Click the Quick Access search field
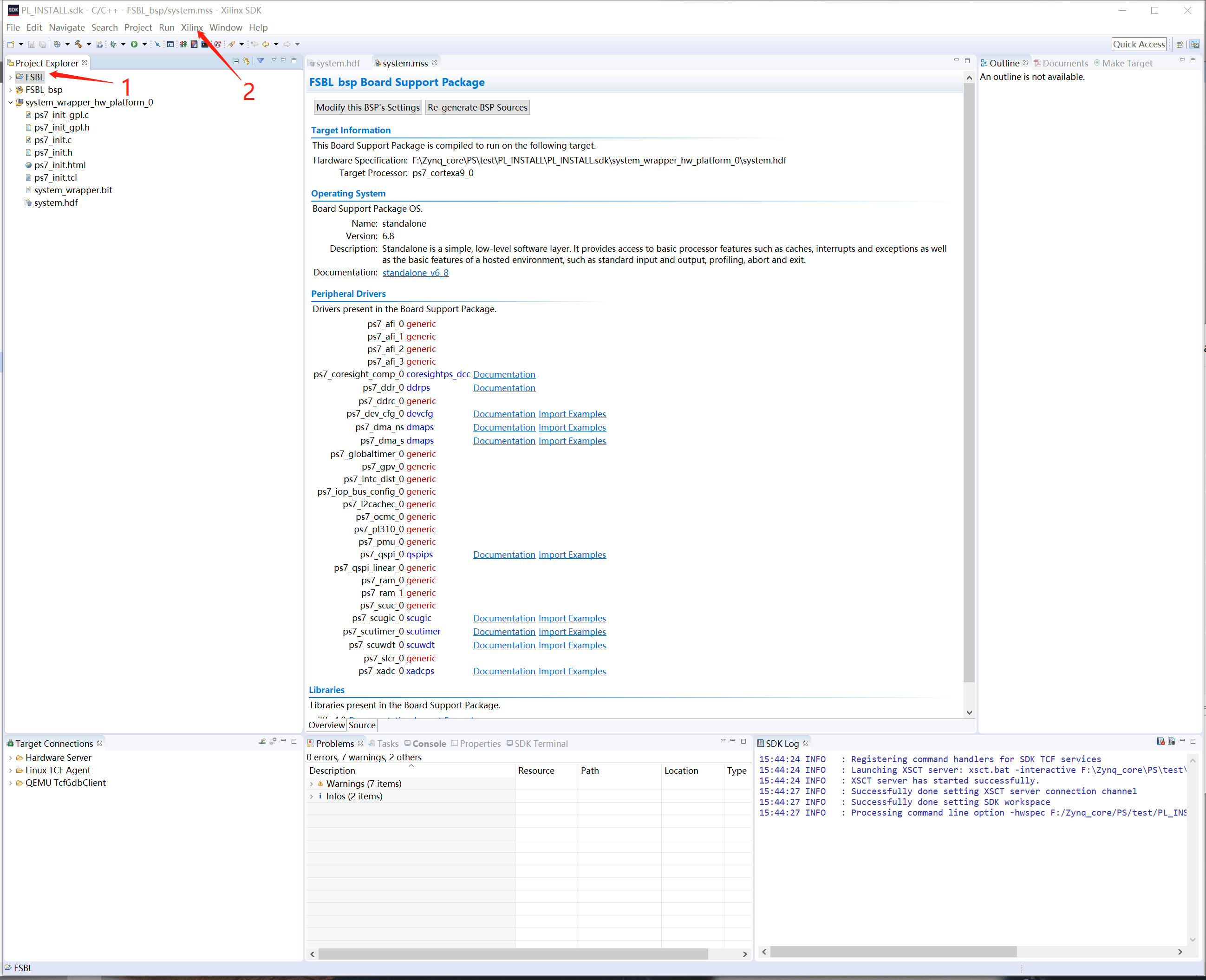 click(x=1138, y=44)
